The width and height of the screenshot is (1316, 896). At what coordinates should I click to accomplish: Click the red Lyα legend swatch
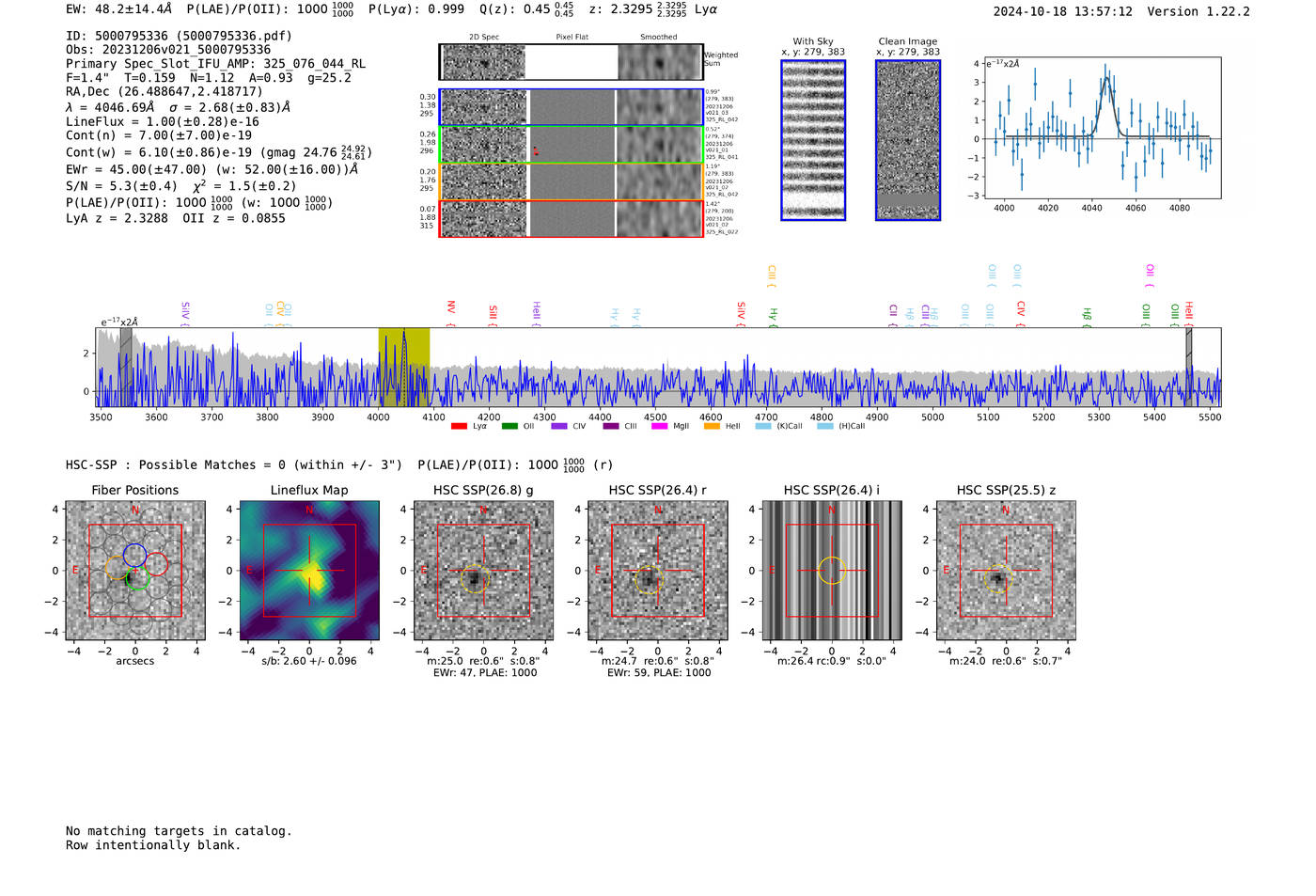coord(459,426)
